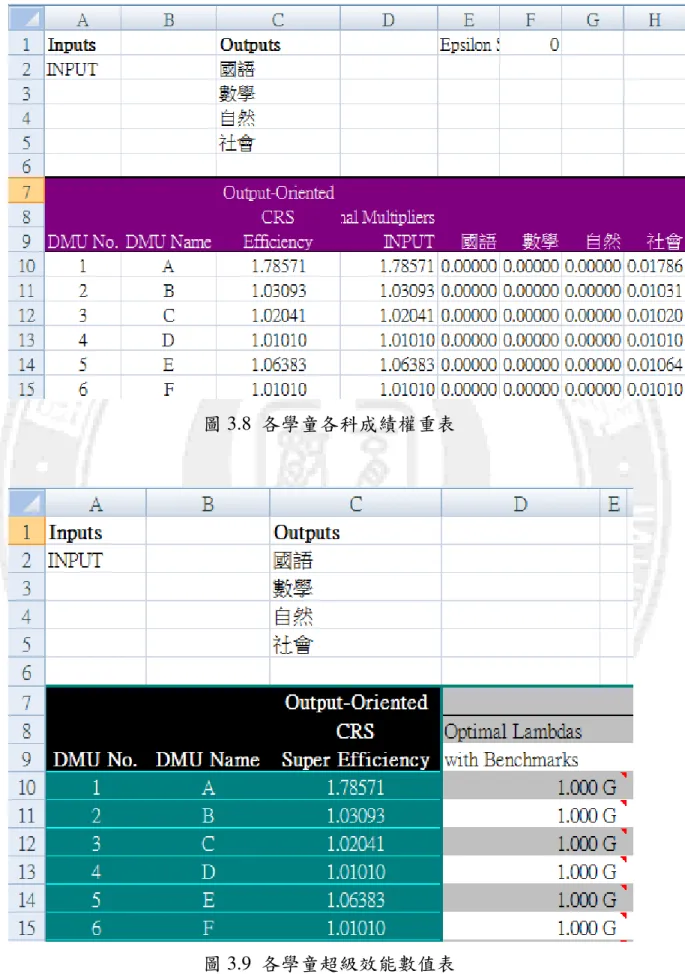Image resolution: width=685 pixels, height=974 pixels.
Task: Click the 社會 column header in the purple band
Action: click(664, 241)
